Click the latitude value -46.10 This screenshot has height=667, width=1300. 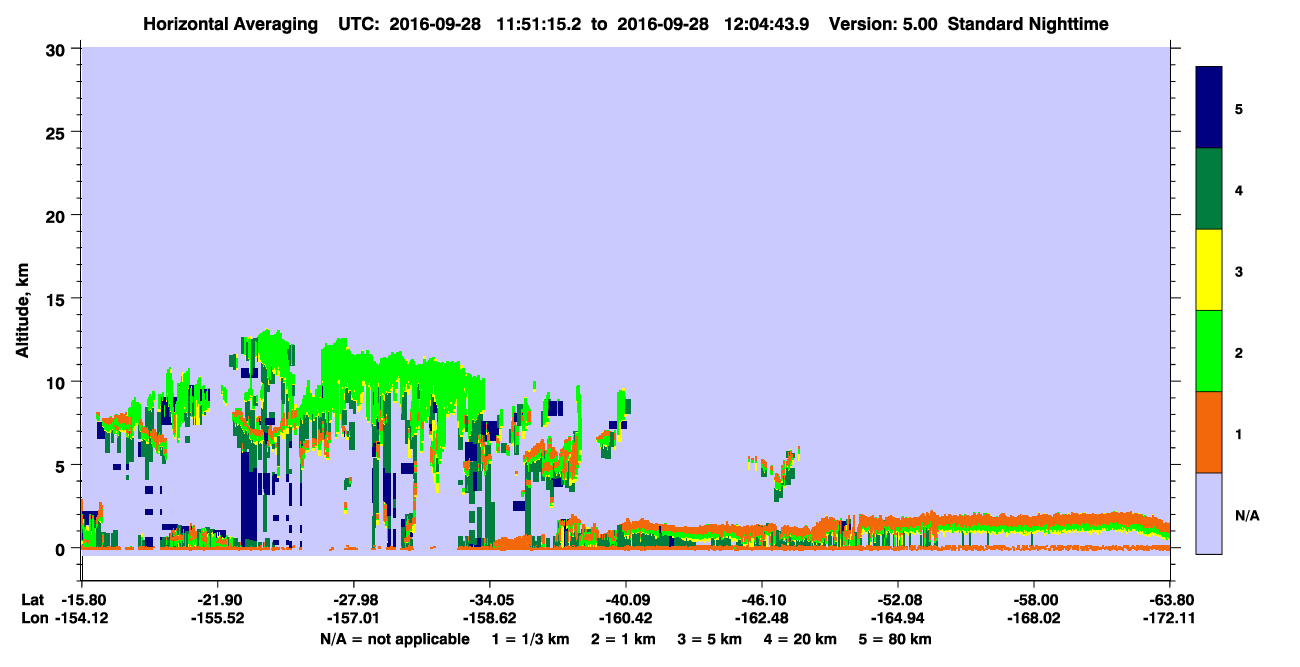761,599
